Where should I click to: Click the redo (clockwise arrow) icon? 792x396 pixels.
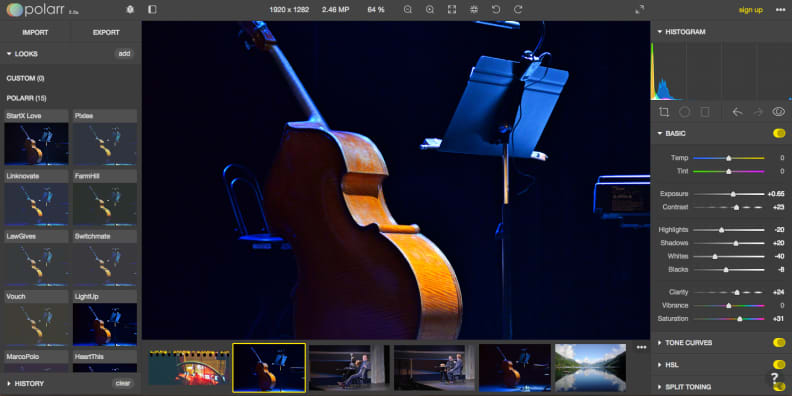click(x=518, y=10)
